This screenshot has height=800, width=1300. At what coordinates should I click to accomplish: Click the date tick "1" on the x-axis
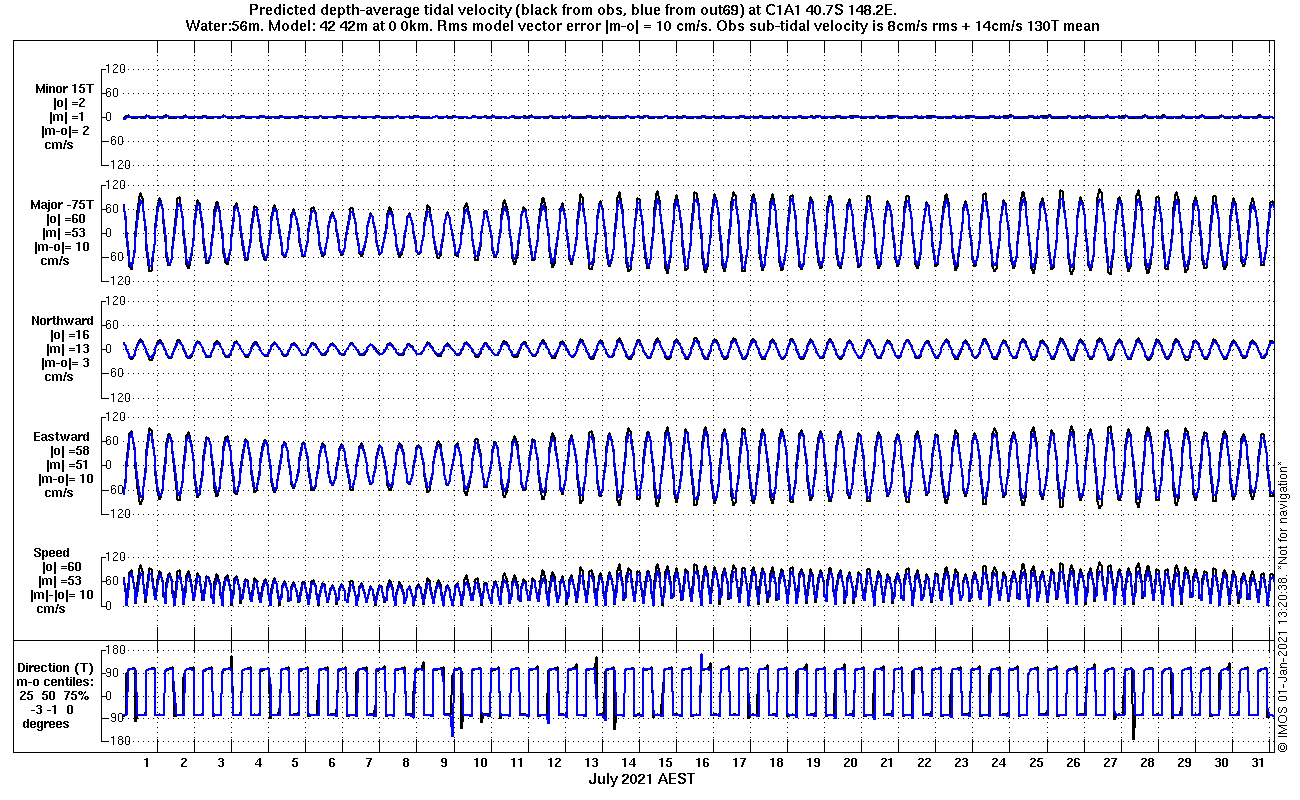coord(147,763)
